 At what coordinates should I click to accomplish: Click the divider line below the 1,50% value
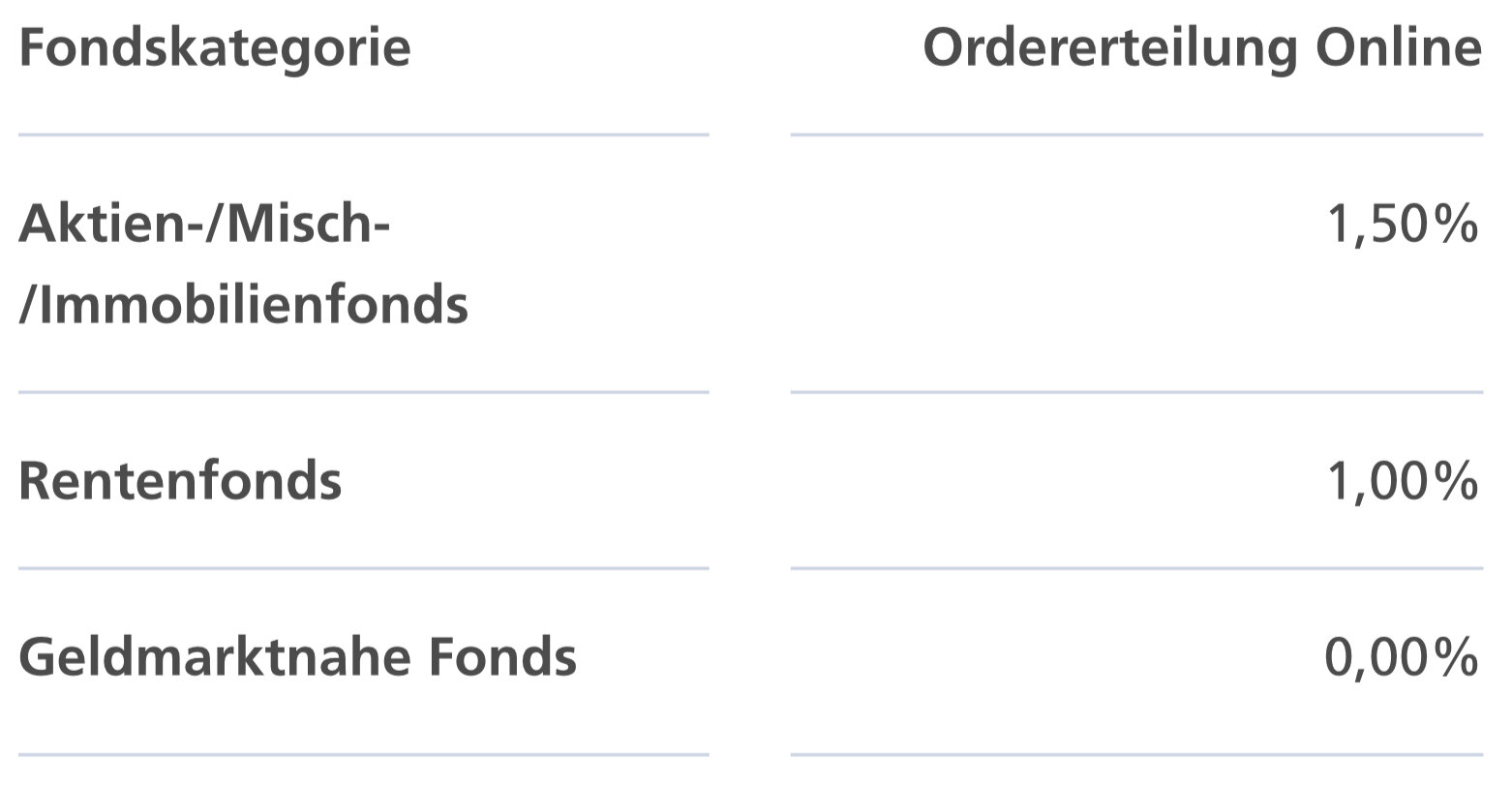[x=1136, y=392]
